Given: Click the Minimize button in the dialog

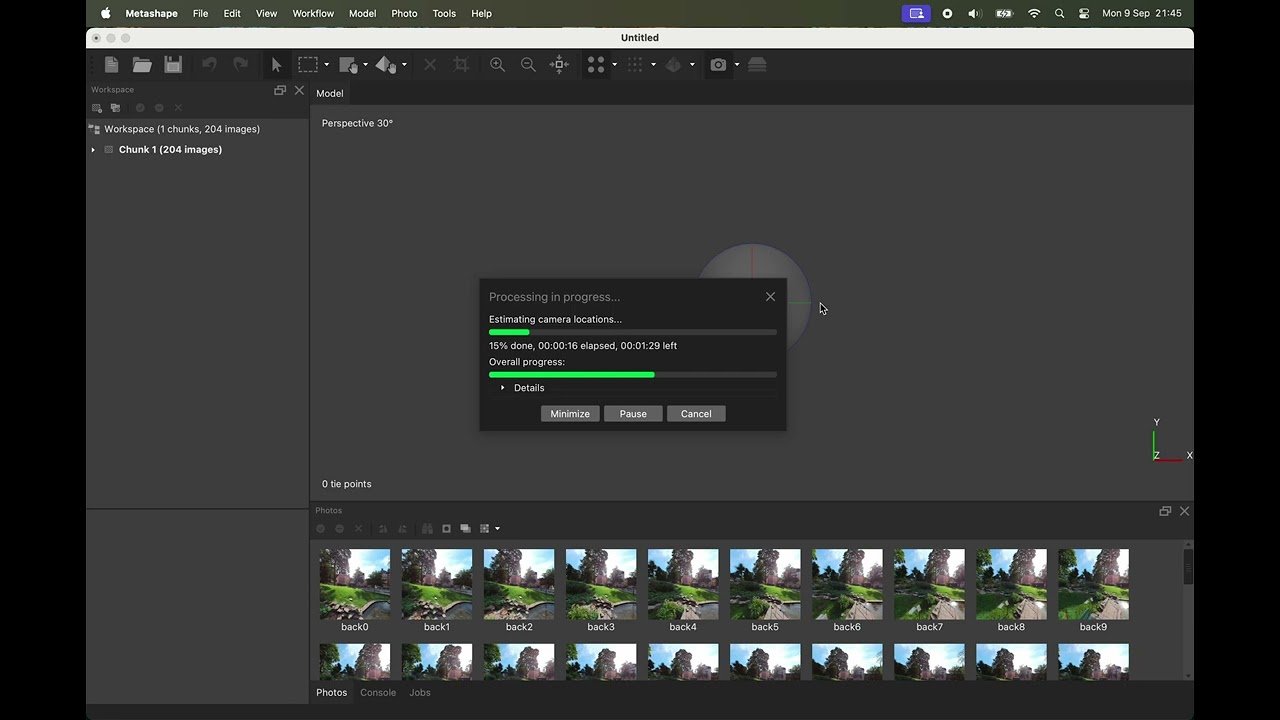Looking at the screenshot, I should (x=570, y=414).
